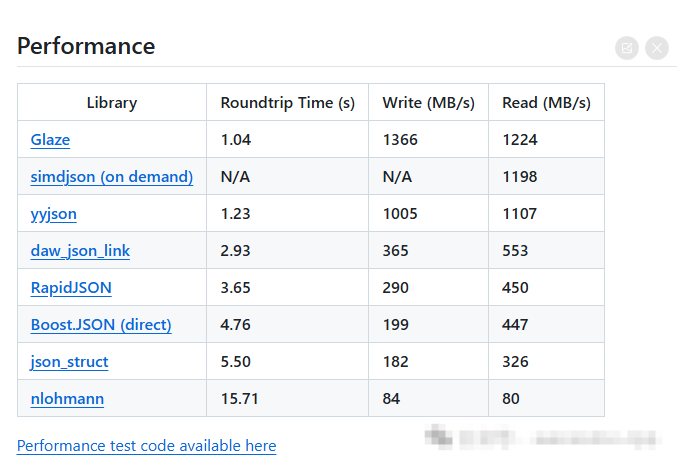Click Glaze read value 1224
This screenshot has width=689, height=470.
point(520,140)
